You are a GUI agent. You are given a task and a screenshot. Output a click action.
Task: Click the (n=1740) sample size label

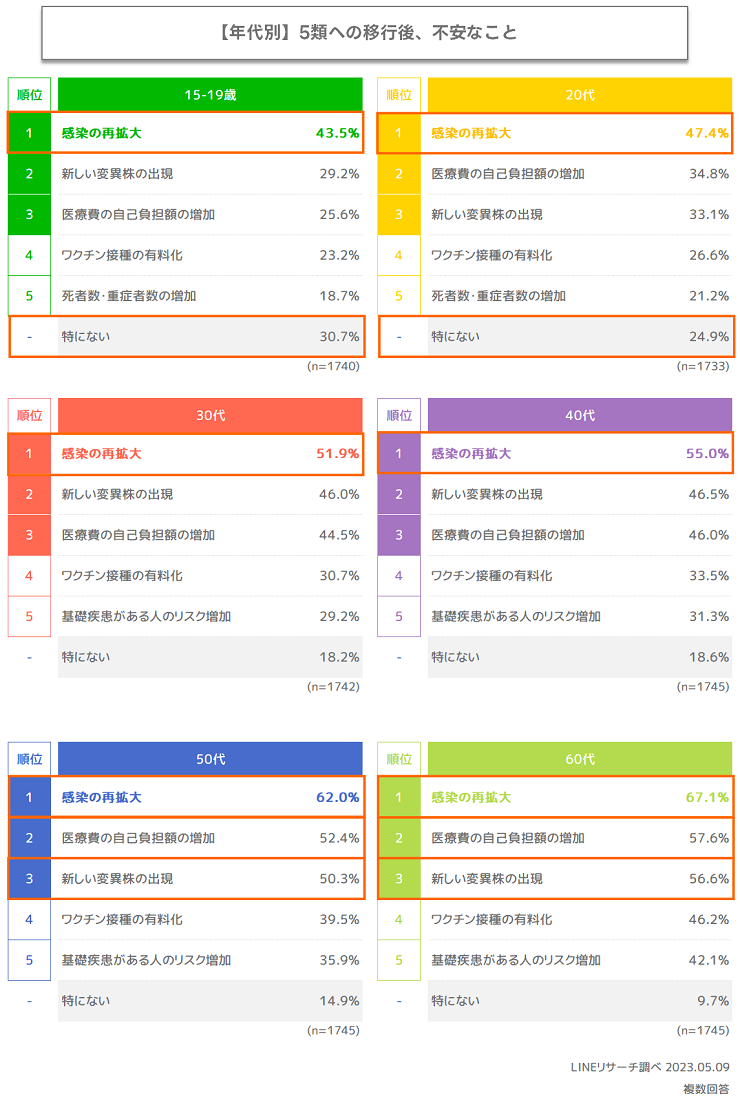pyautogui.click(x=333, y=366)
